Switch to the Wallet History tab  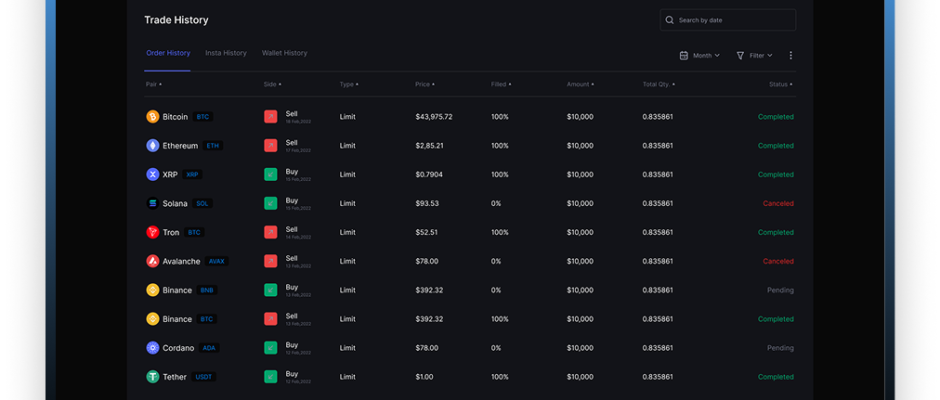[x=285, y=53]
